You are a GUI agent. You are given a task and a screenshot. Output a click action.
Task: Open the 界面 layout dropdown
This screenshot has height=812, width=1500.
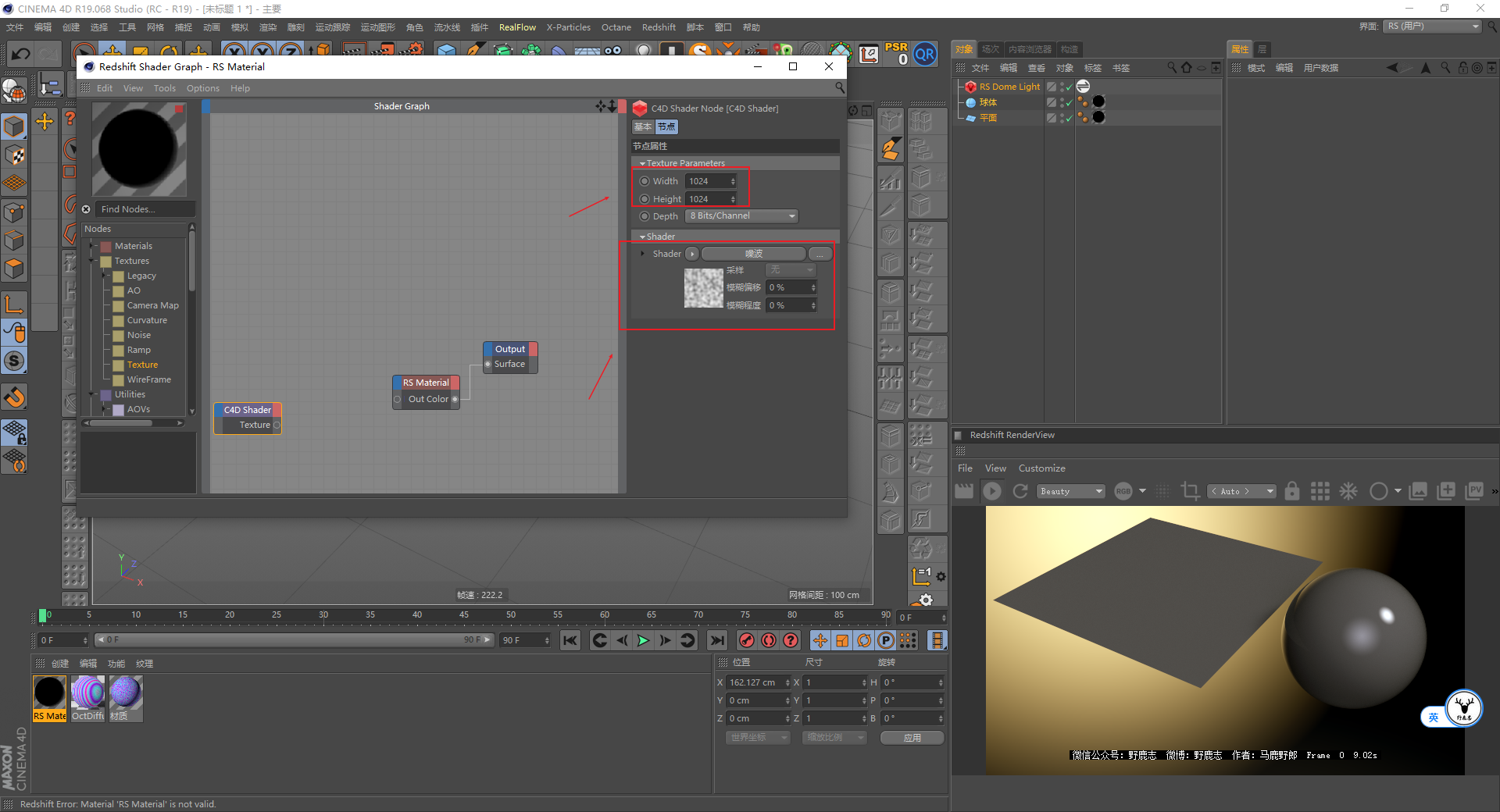pyautogui.click(x=1433, y=27)
